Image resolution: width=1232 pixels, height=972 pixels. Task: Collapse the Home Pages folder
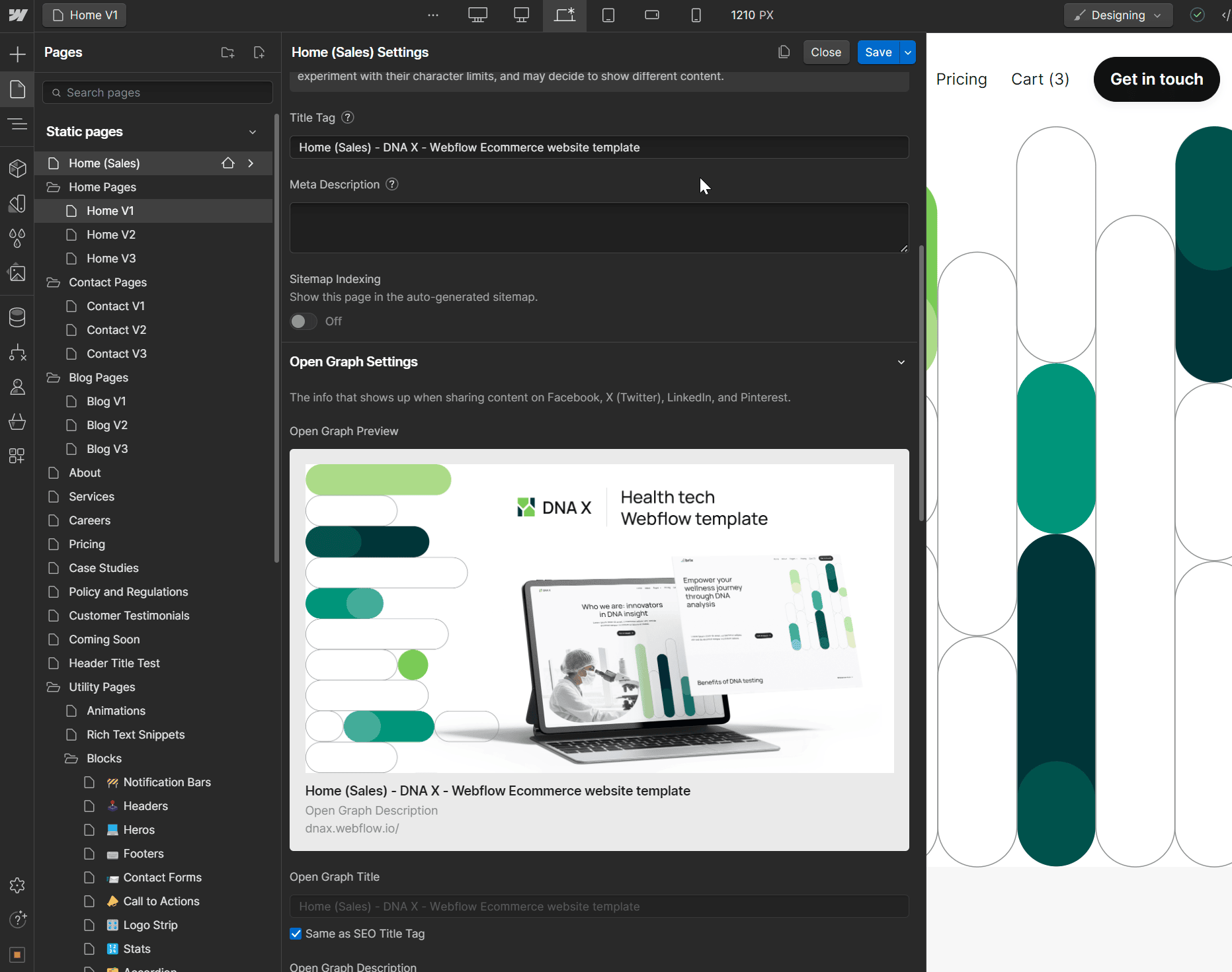click(x=53, y=187)
